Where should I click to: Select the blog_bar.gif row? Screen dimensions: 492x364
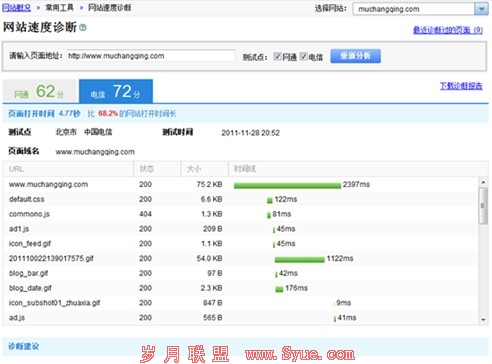(x=240, y=273)
